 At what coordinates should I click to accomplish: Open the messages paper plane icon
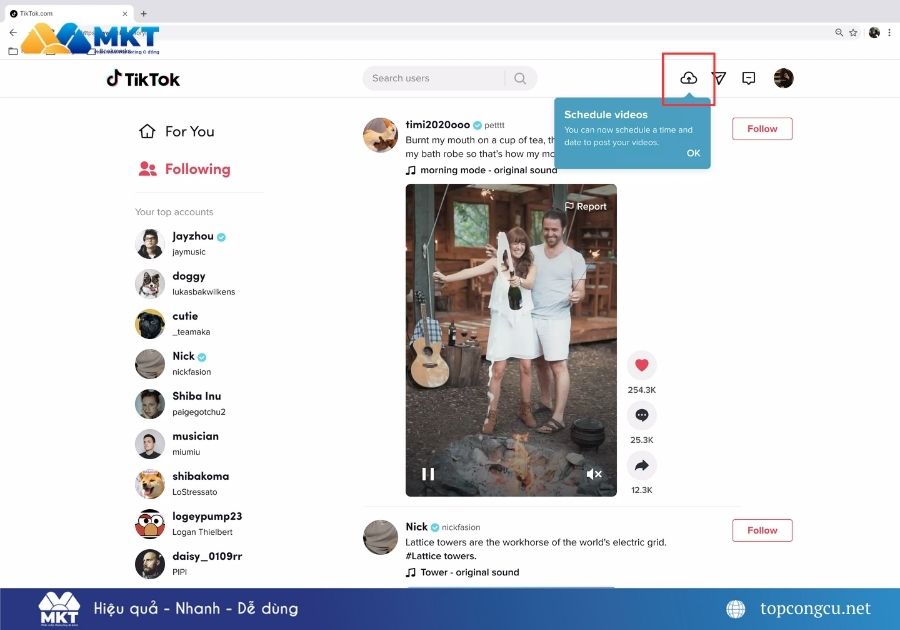(x=719, y=78)
